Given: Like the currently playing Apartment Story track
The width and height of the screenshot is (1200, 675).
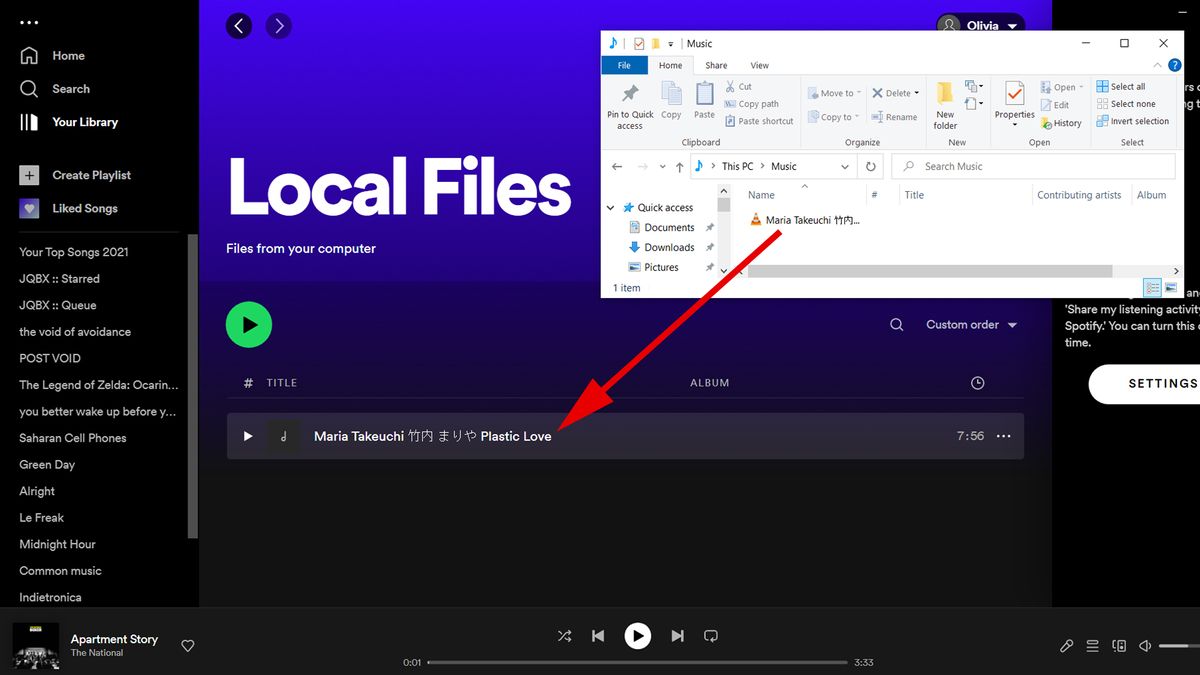Looking at the screenshot, I should pos(187,645).
